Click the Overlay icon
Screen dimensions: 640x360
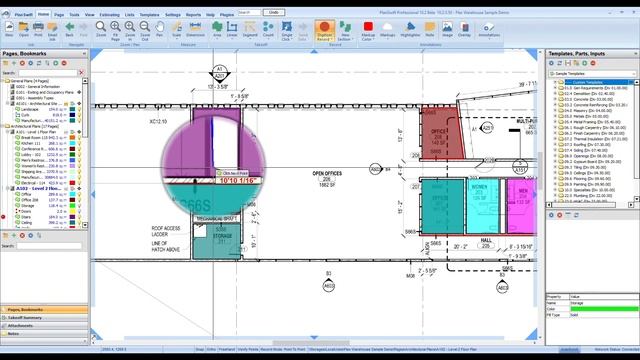click(x=464, y=29)
